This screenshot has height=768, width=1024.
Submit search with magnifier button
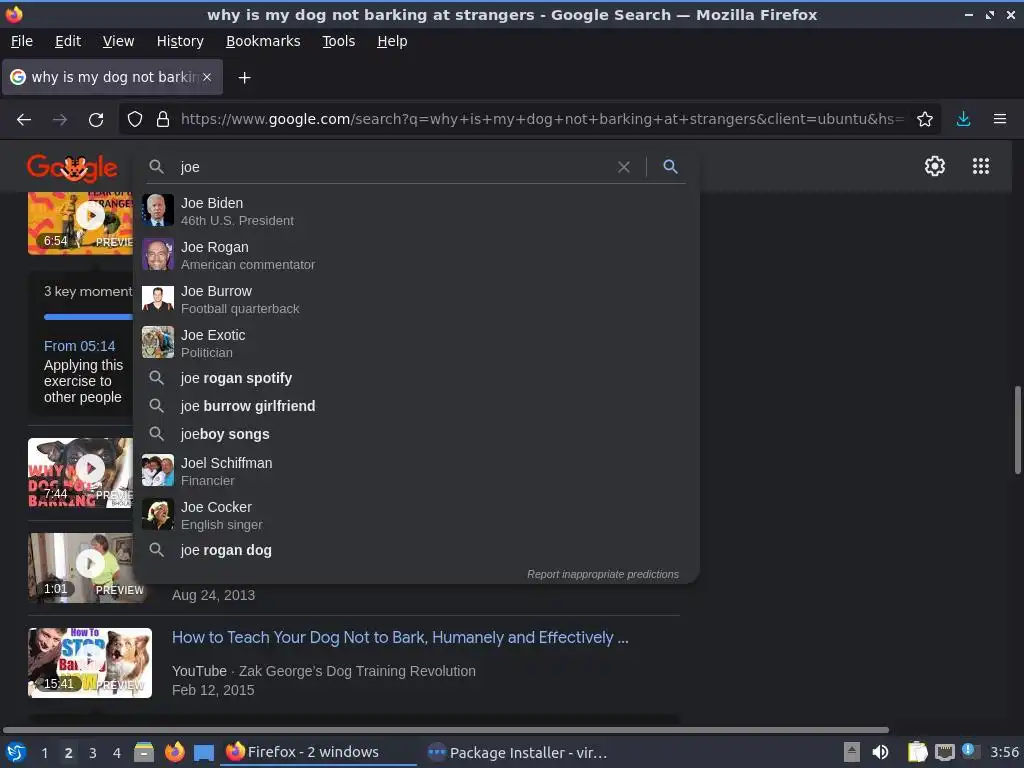pyautogui.click(x=670, y=167)
